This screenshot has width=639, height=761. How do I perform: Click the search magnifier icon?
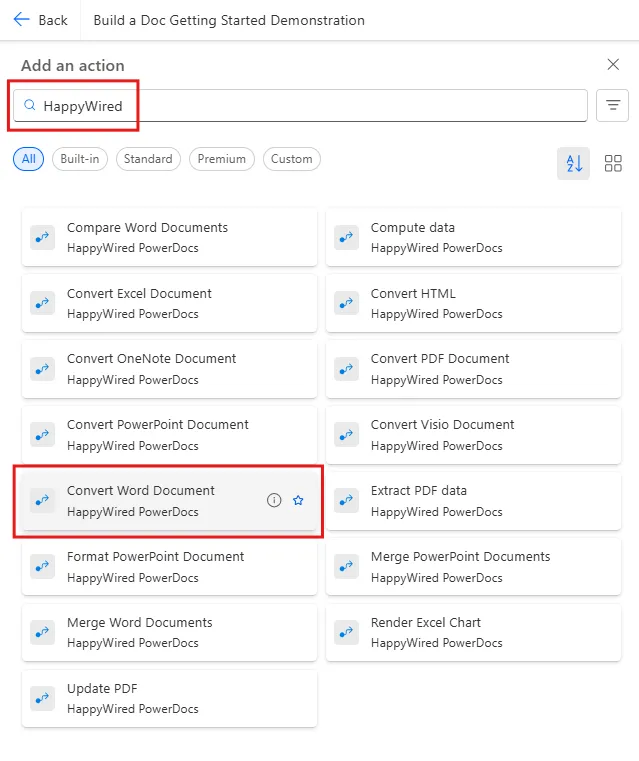coord(30,105)
